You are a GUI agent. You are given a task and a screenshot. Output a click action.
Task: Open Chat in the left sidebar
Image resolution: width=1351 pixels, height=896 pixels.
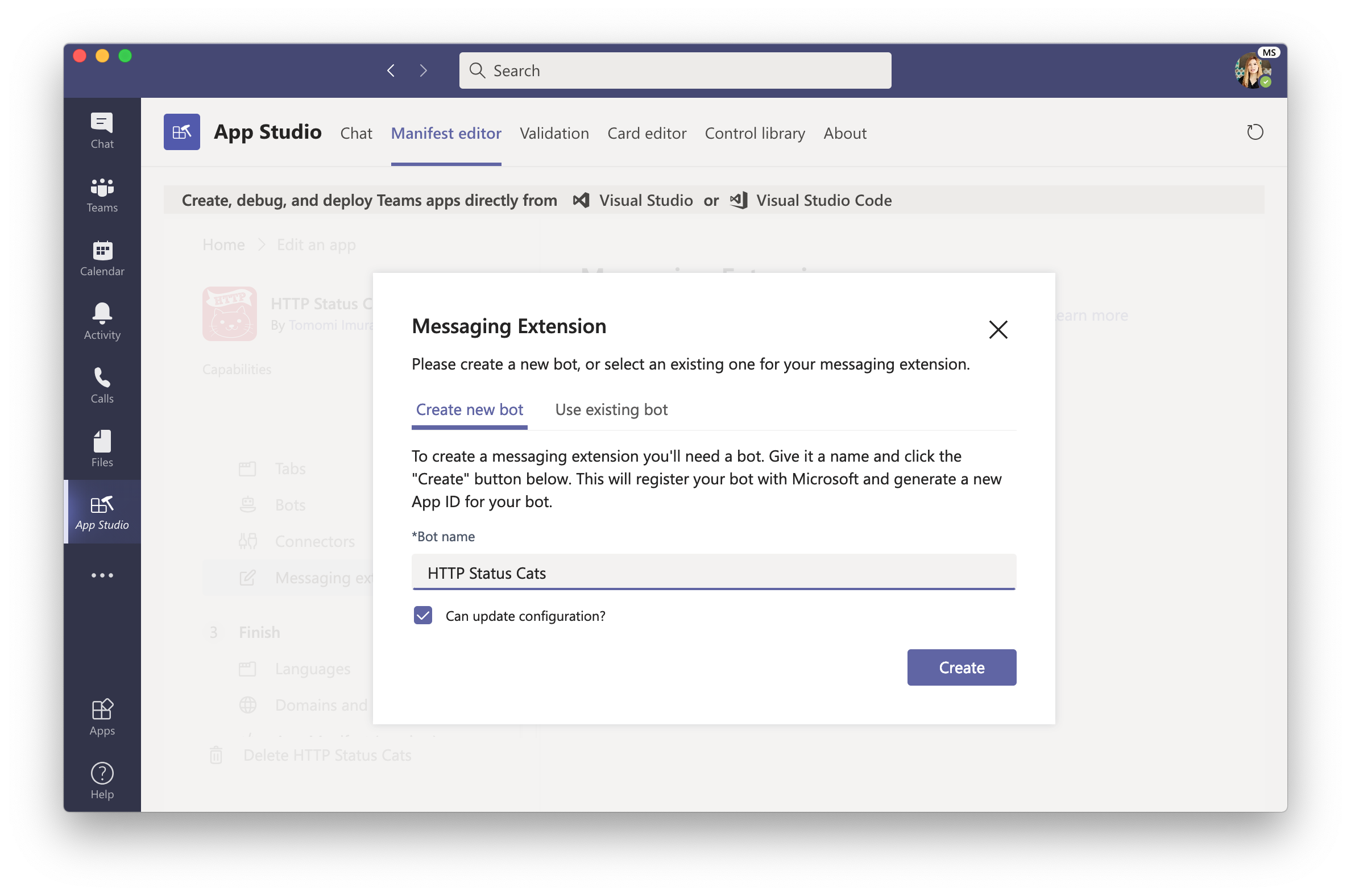coord(102,130)
